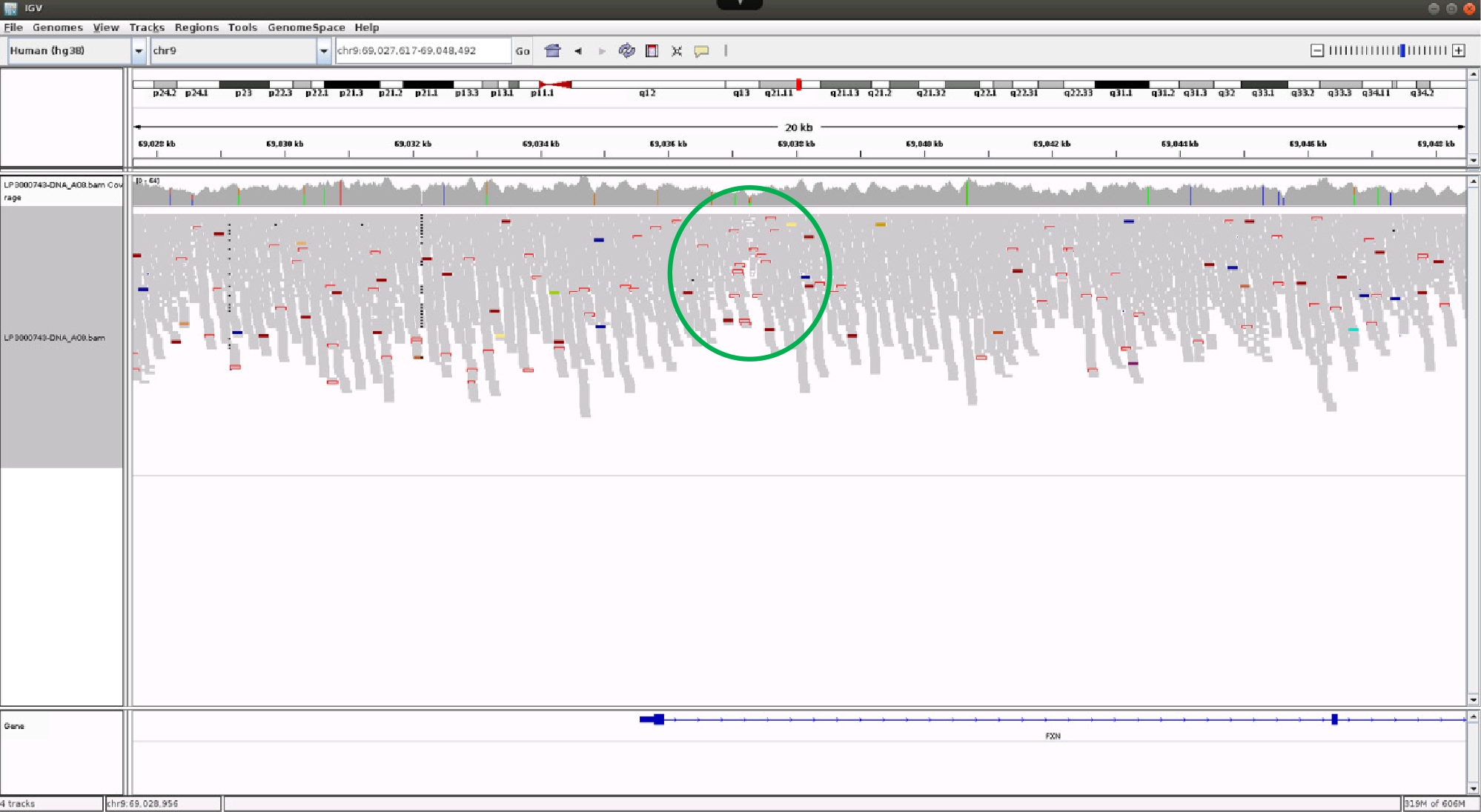The image size is (1481, 812).
Task: Click the FXN gene label
Action: pos(1053,736)
